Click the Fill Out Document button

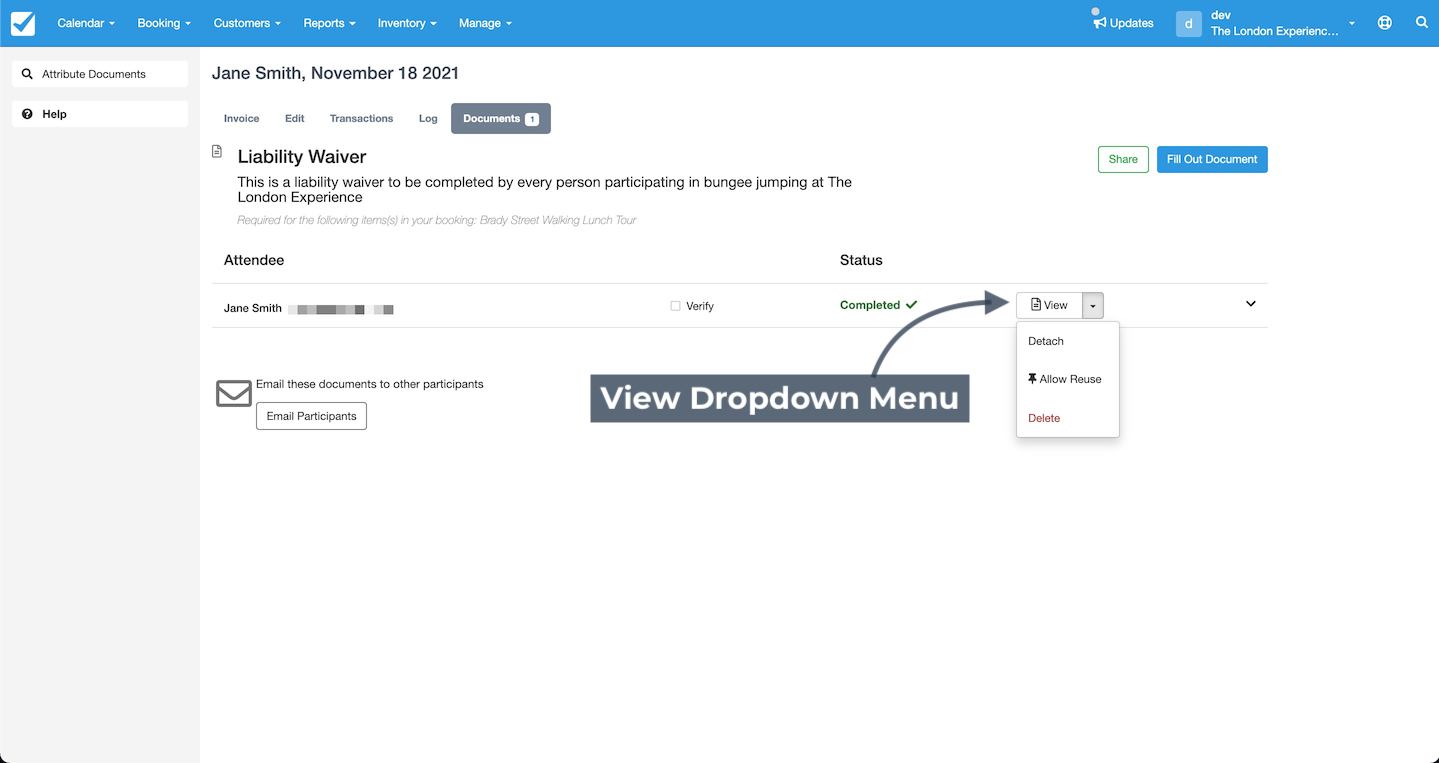[x=1212, y=159]
